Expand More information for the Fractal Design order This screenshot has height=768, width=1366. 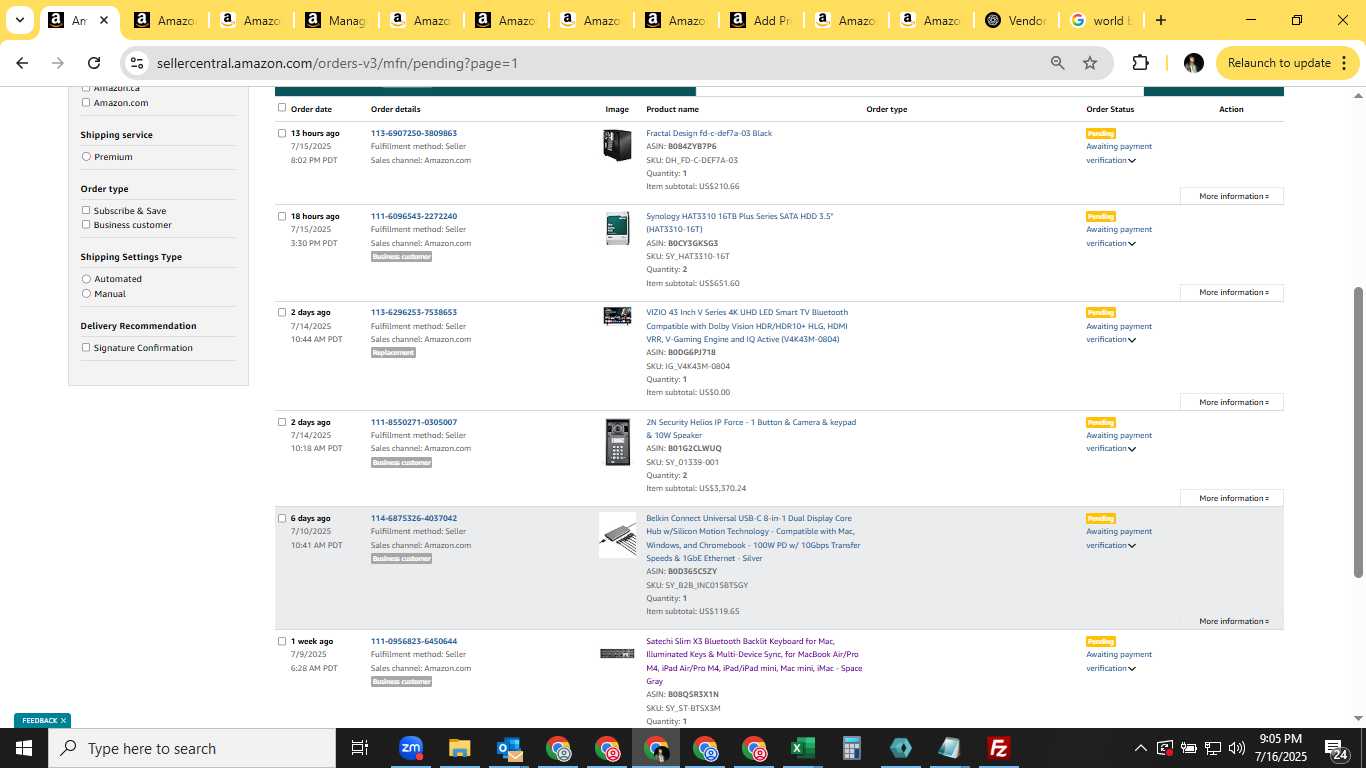coord(1232,196)
